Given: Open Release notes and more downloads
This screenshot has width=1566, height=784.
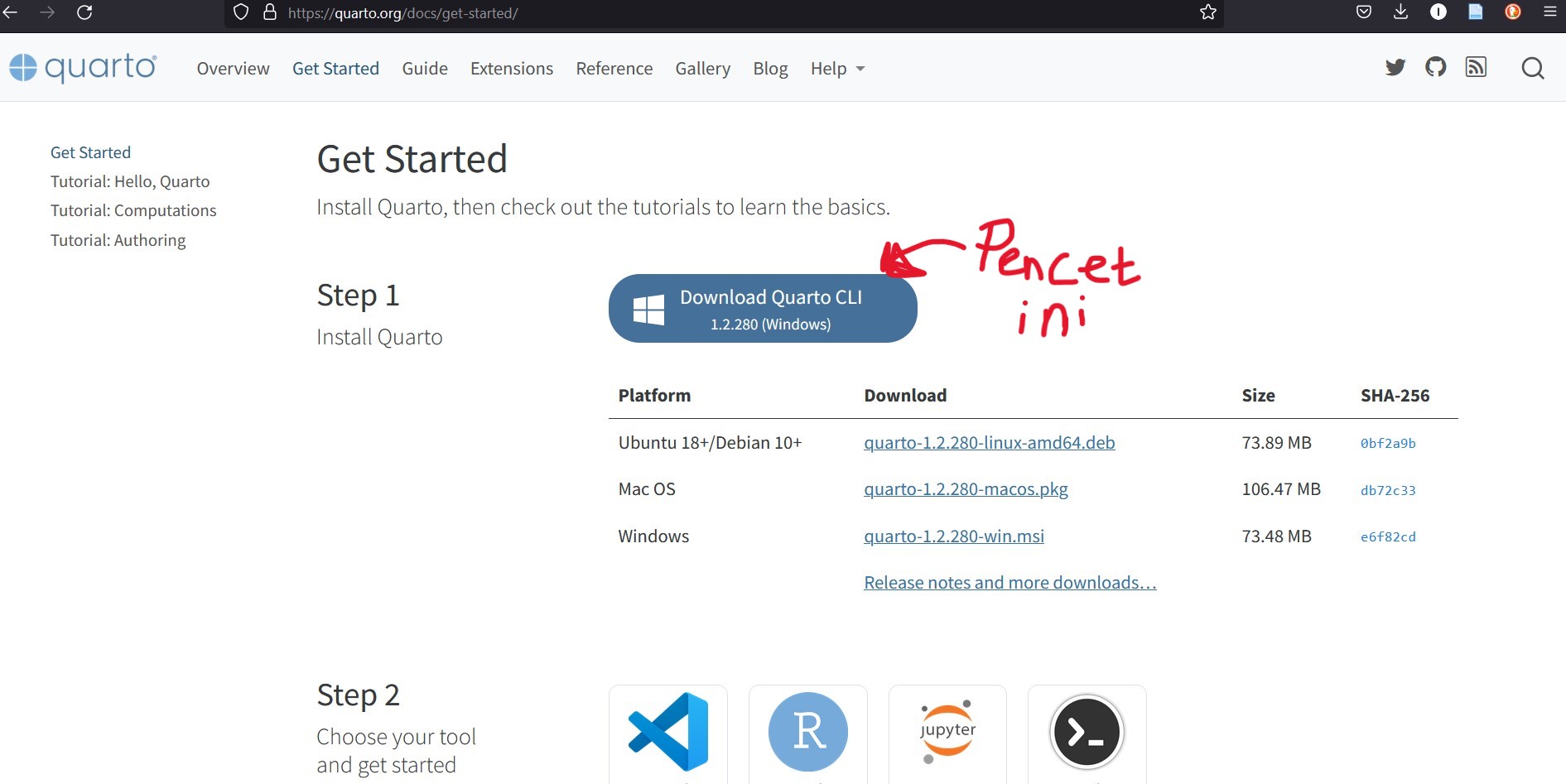Looking at the screenshot, I should [1009, 583].
